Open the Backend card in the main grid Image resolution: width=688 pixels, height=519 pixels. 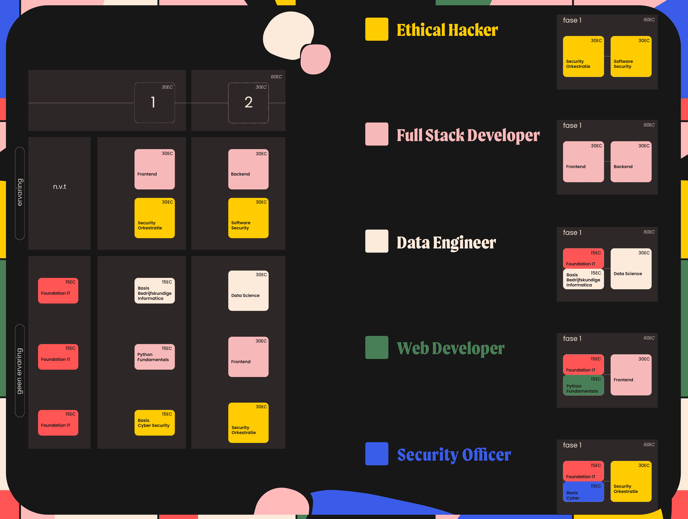click(x=248, y=169)
